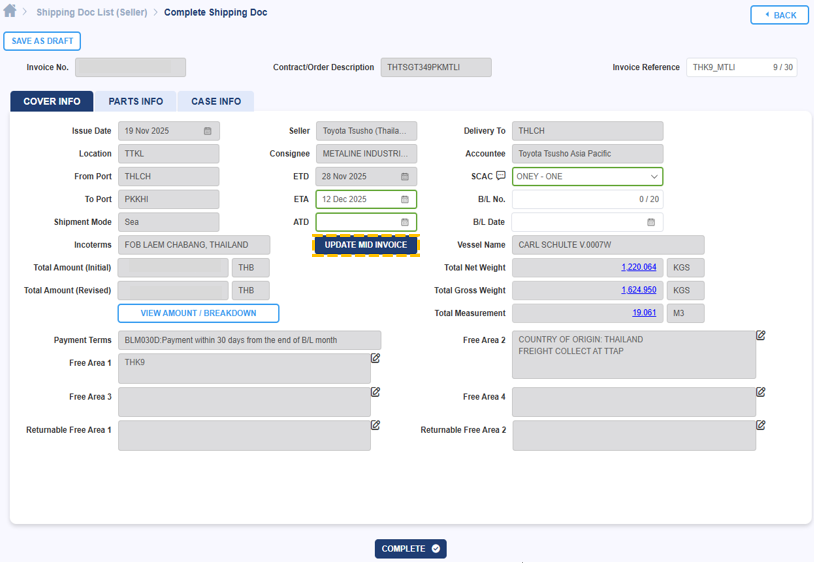Open the ATD calendar picker icon
Screen dimensions: 814x563
pos(405,223)
